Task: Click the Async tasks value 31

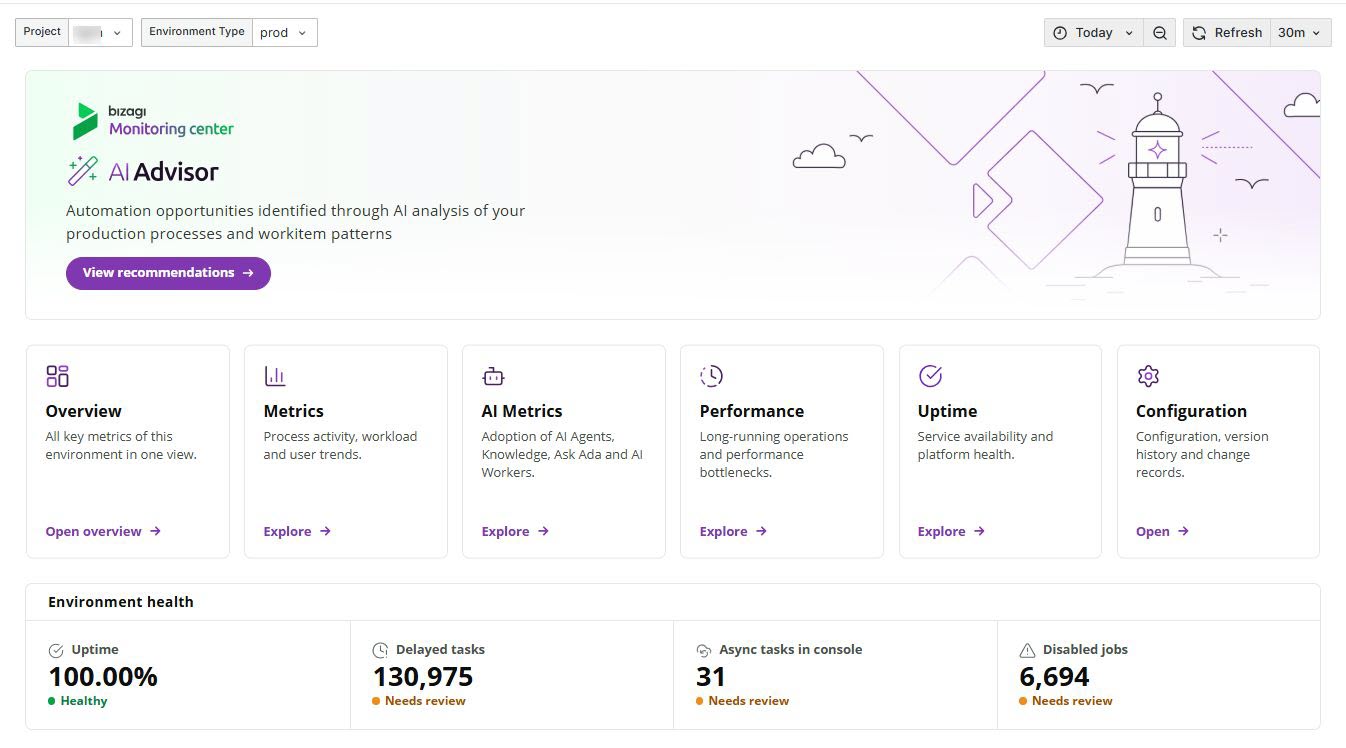Action: (x=711, y=677)
